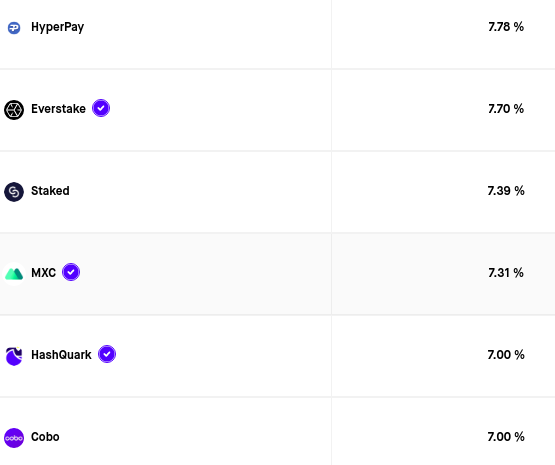Open the HyperPay provider name
The height and width of the screenshot is (465, 555).
click(x=58, y=27)
